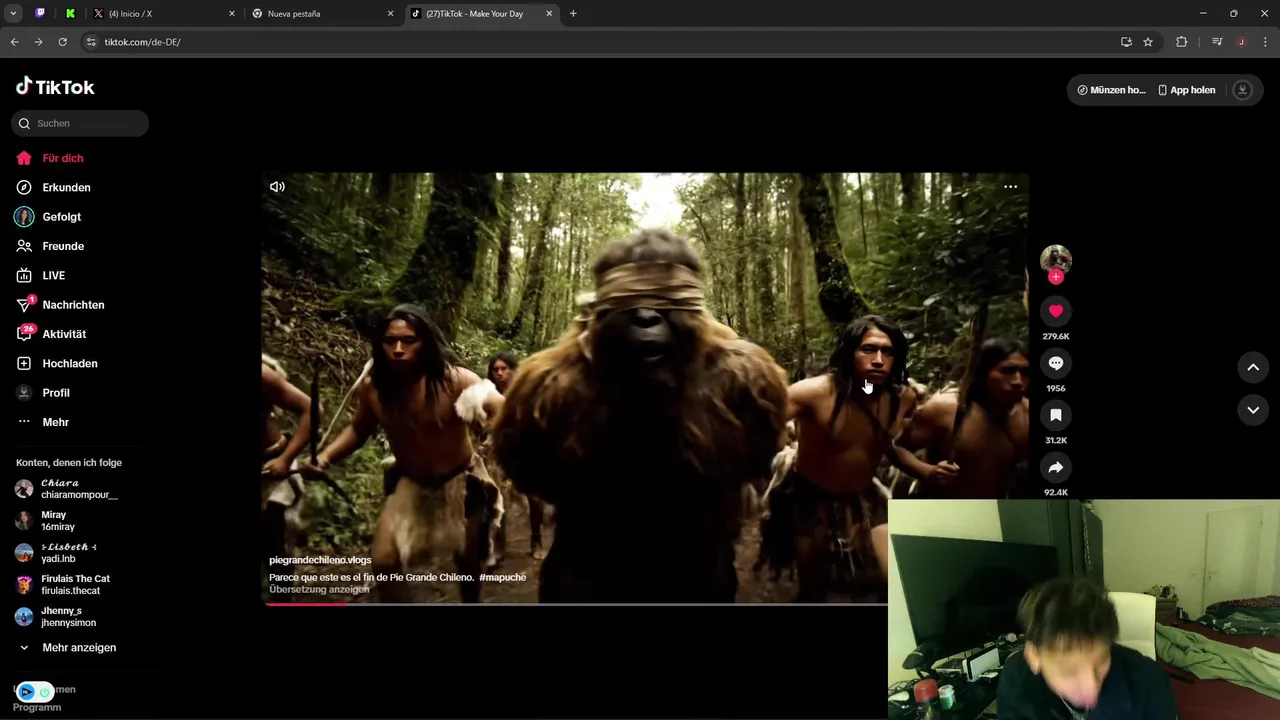Go to Profil page
This screenshot has width=1280, height=720.
click(x=55, y=393)
